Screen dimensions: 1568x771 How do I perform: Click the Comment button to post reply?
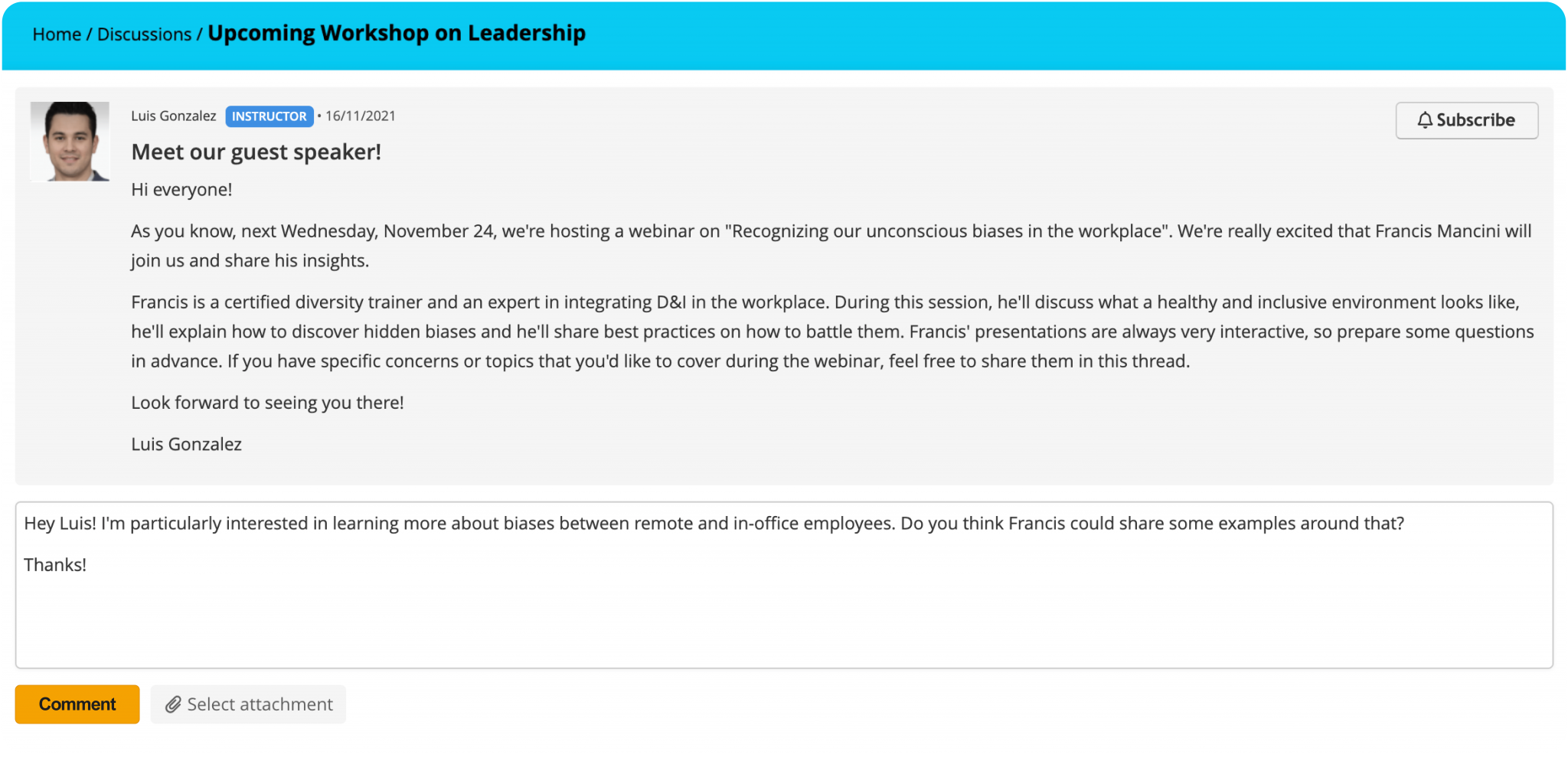(77, 704)
